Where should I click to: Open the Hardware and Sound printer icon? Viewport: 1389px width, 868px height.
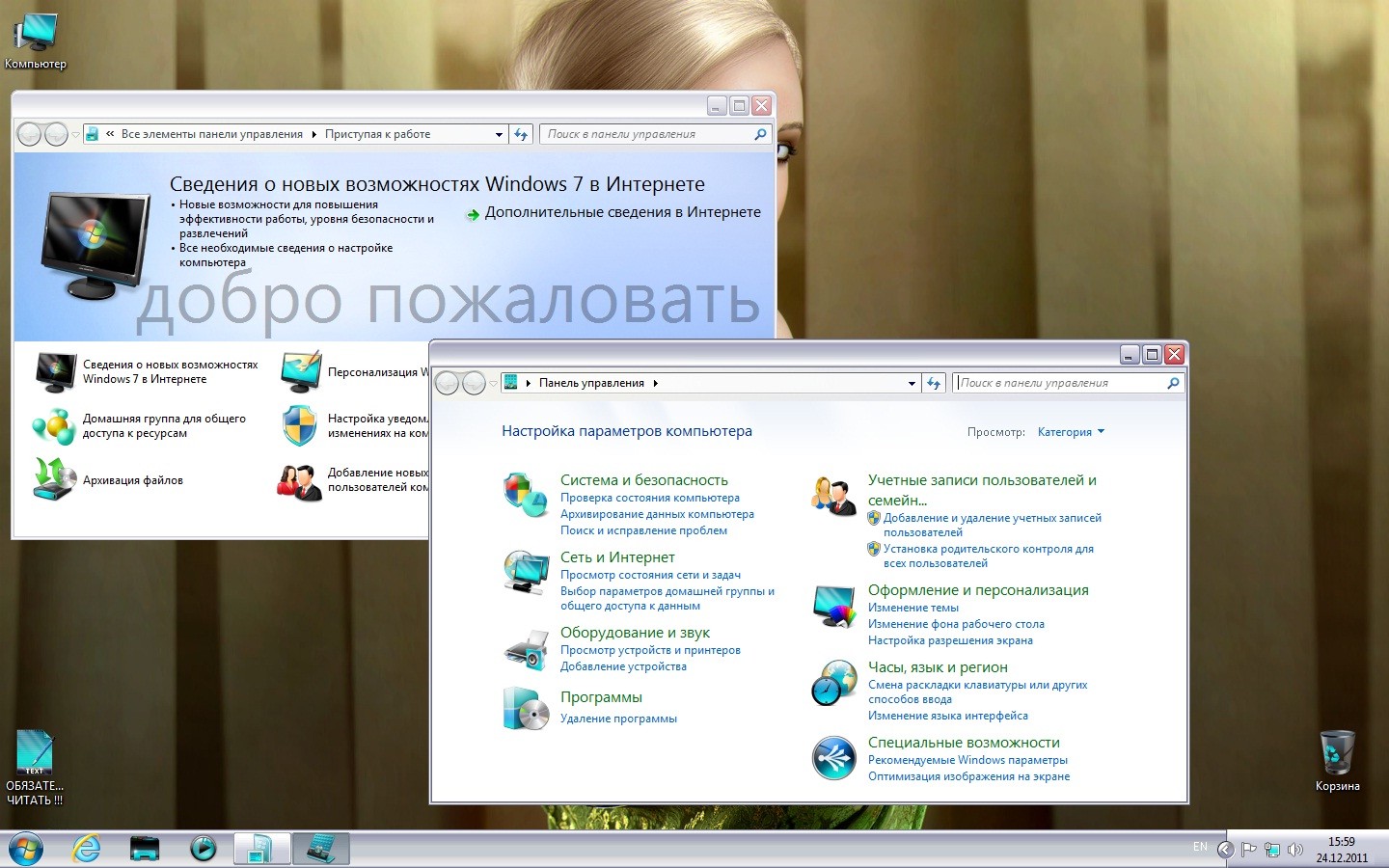pyautogui.click(x=526, y=649)
